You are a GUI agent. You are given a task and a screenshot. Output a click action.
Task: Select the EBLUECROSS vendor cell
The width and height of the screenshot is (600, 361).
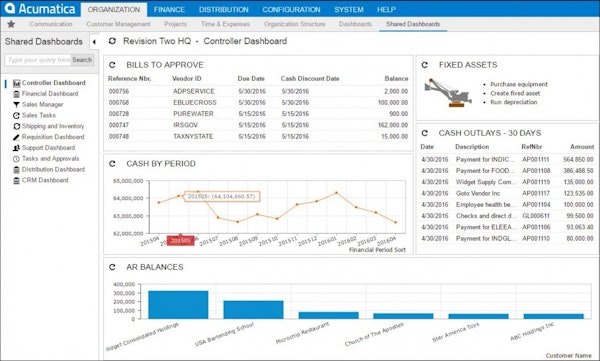(x=195, y=103)
